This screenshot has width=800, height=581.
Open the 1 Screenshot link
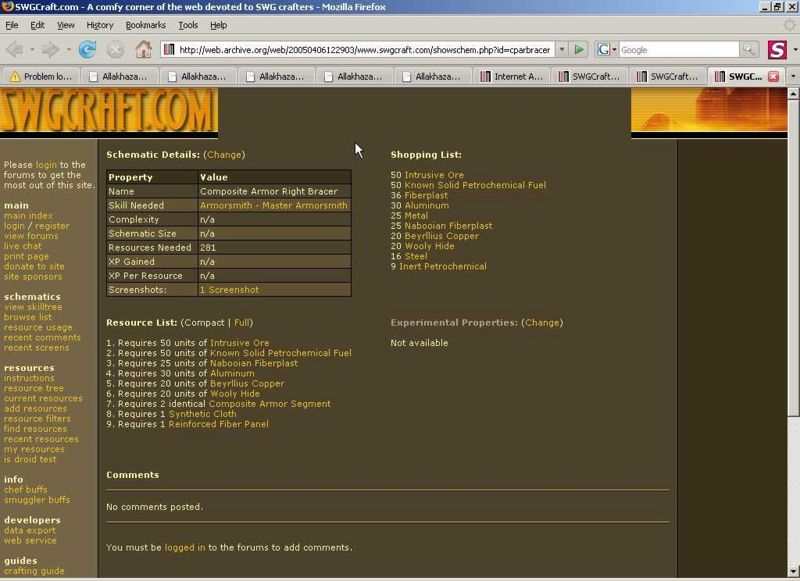(229, 290)
